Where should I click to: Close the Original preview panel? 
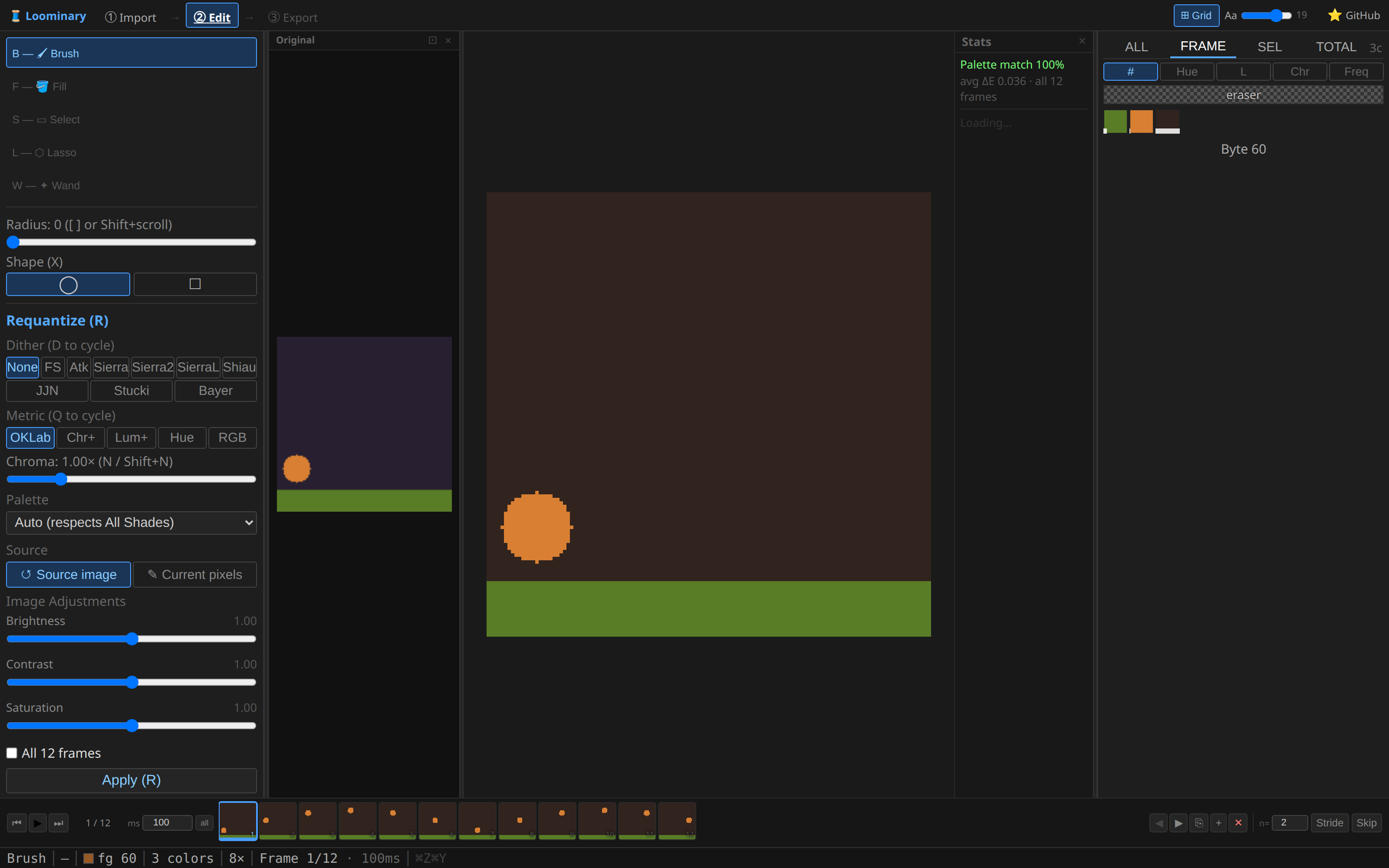[x=448, y=40]
